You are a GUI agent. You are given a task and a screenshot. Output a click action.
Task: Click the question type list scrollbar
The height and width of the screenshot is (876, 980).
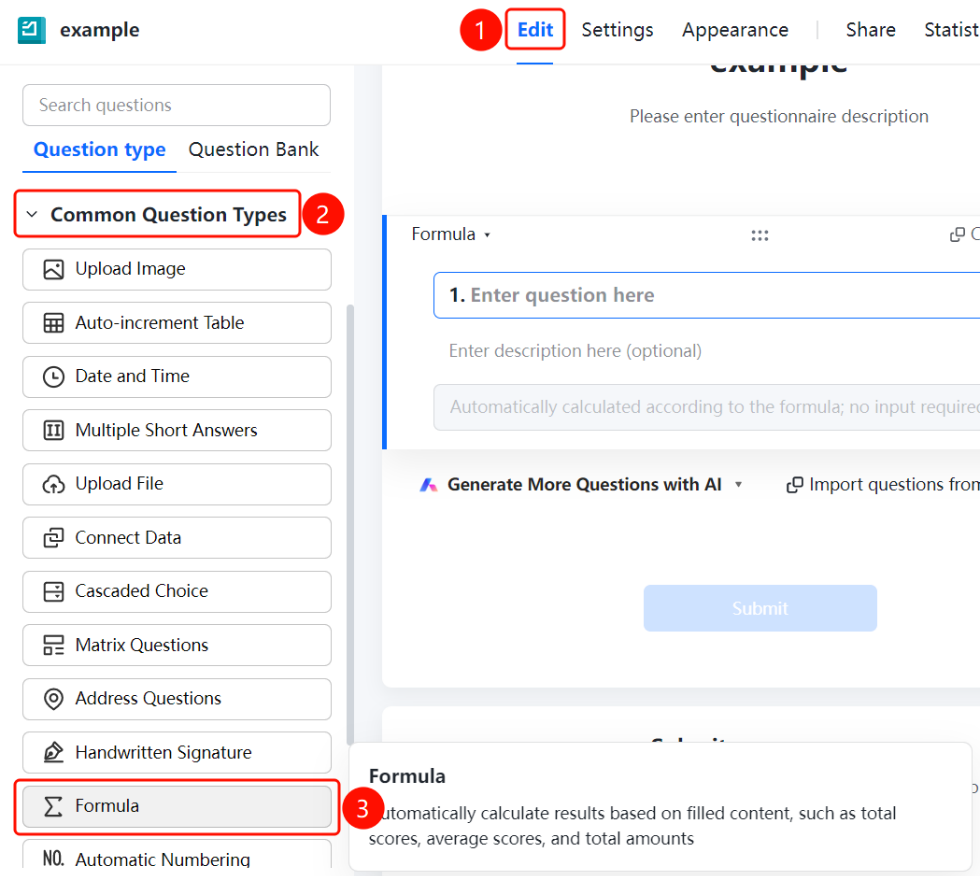coord(351,525)
